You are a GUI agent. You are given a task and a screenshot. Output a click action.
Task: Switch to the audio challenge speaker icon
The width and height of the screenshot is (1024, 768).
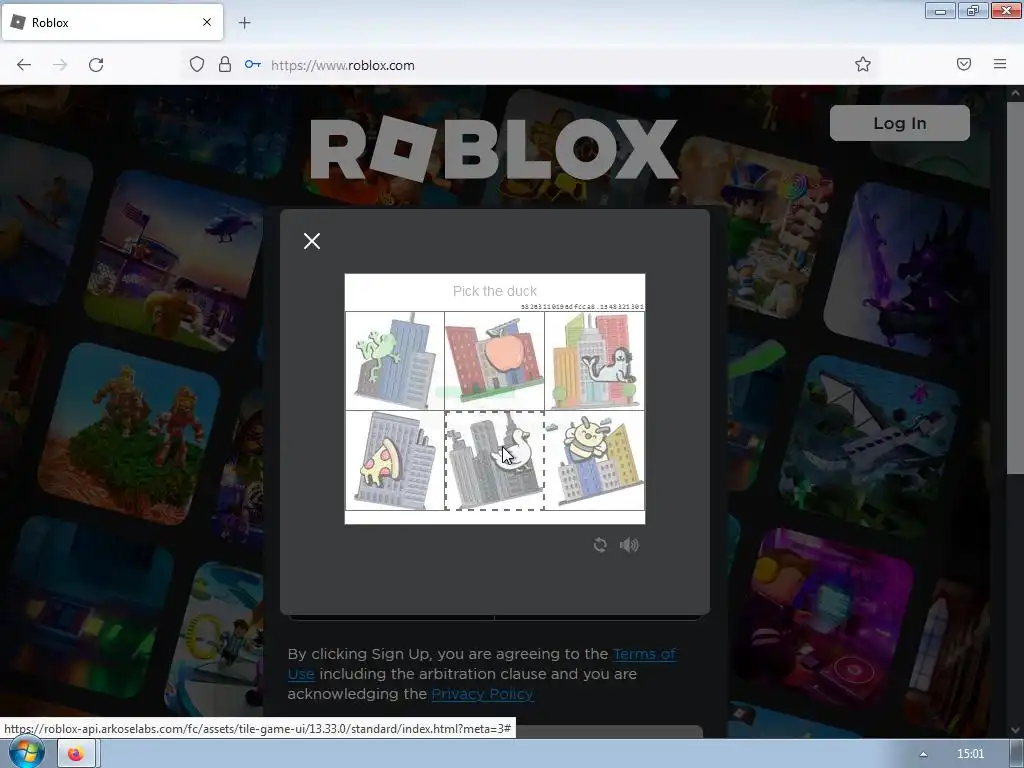(629, 545)
